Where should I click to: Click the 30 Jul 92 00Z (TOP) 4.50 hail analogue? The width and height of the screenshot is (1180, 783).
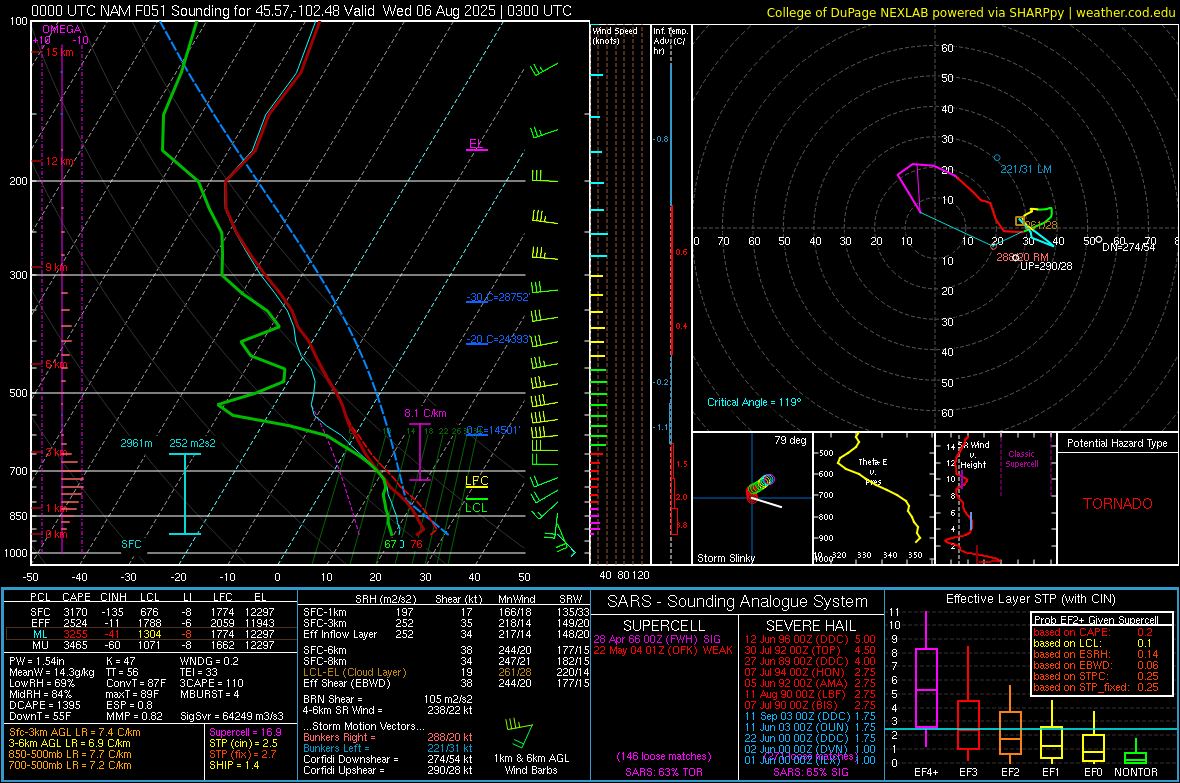coord(810,650)
